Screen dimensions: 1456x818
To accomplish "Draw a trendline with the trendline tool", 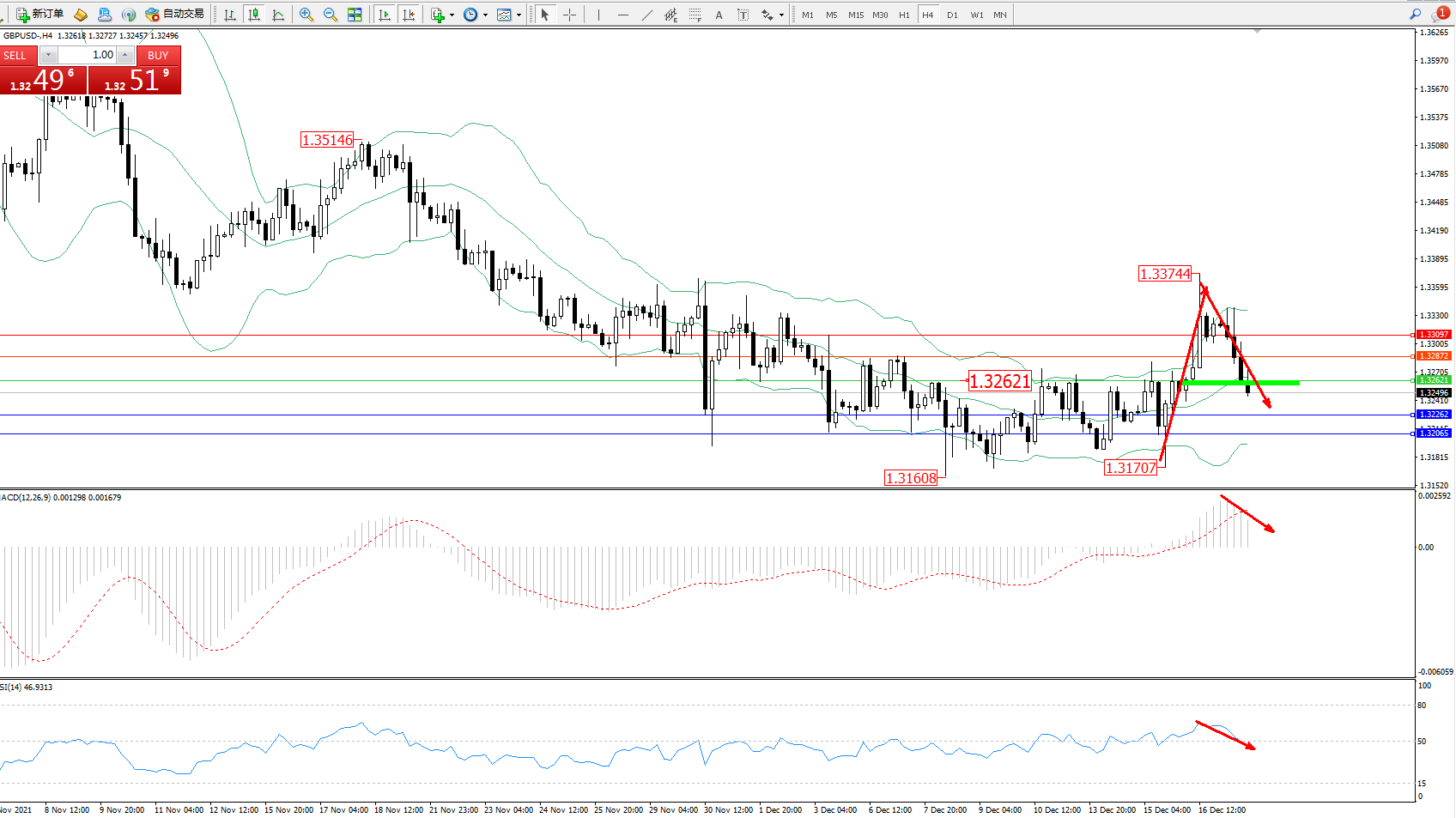I will [x=647, y=15].
